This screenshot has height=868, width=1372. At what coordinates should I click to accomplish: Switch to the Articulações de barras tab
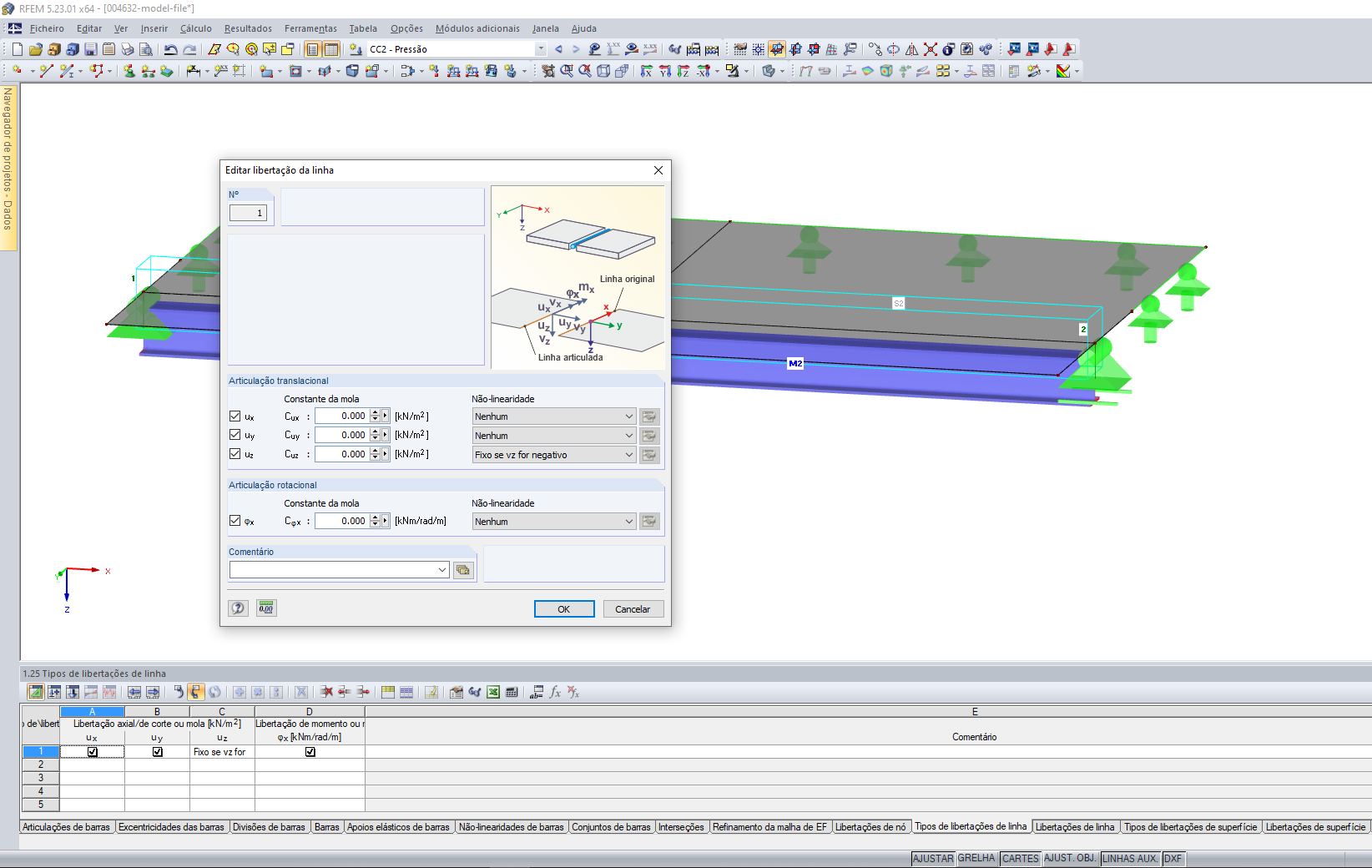click(66, 827)
